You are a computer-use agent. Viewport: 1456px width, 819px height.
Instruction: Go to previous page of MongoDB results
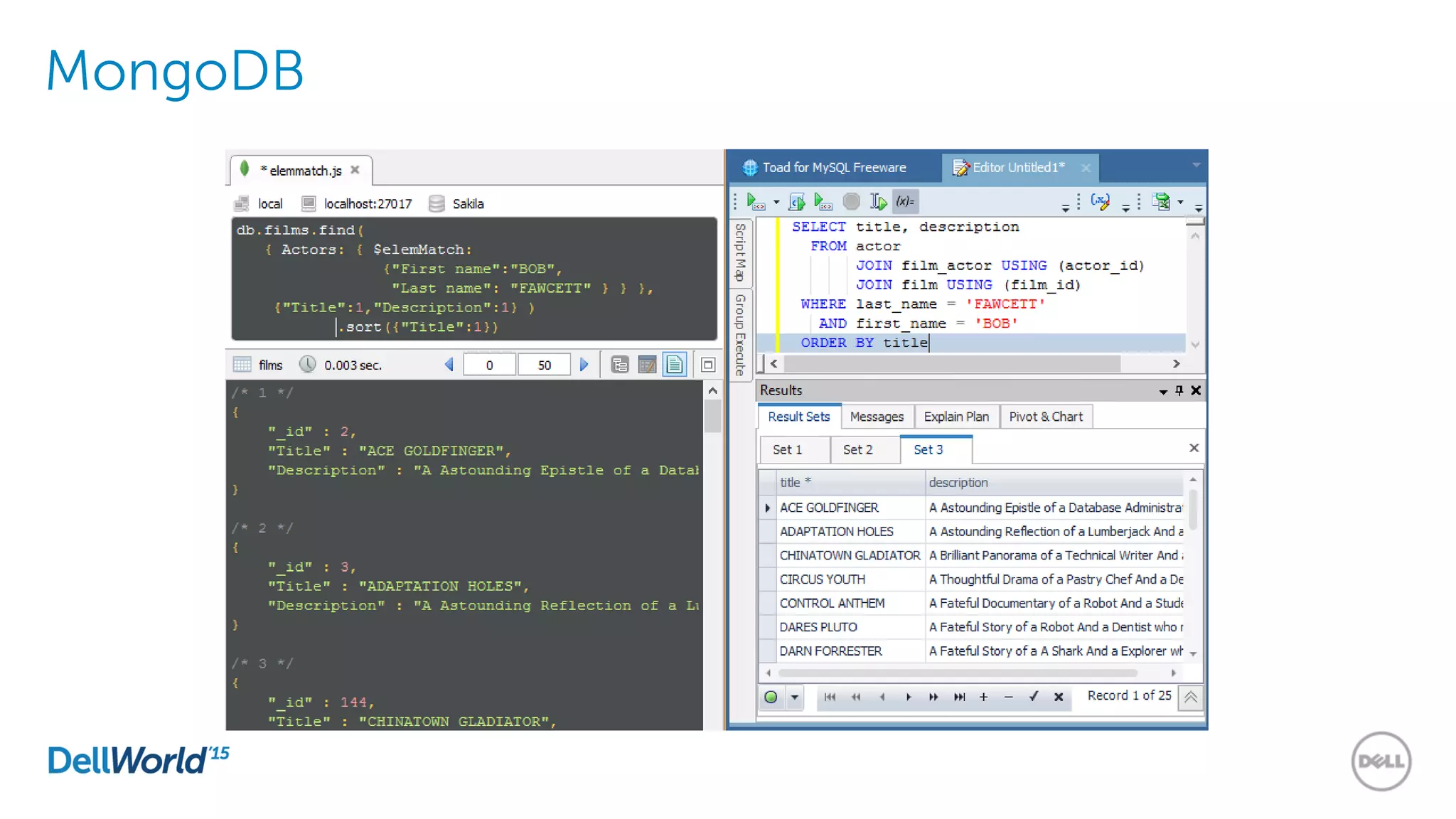(449, 365)
